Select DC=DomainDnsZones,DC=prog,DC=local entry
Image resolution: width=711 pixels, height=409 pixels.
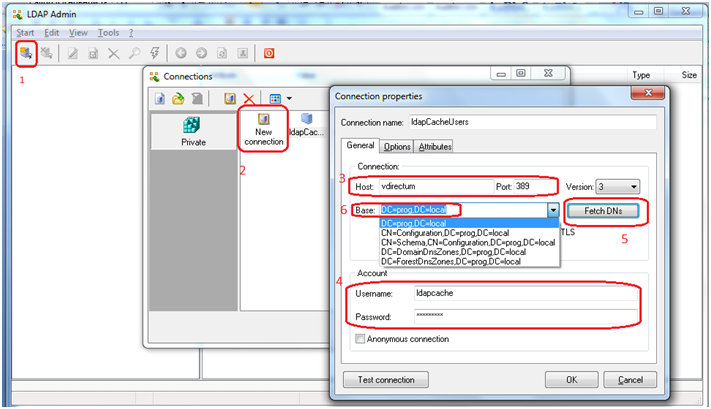tap(469, 252)
